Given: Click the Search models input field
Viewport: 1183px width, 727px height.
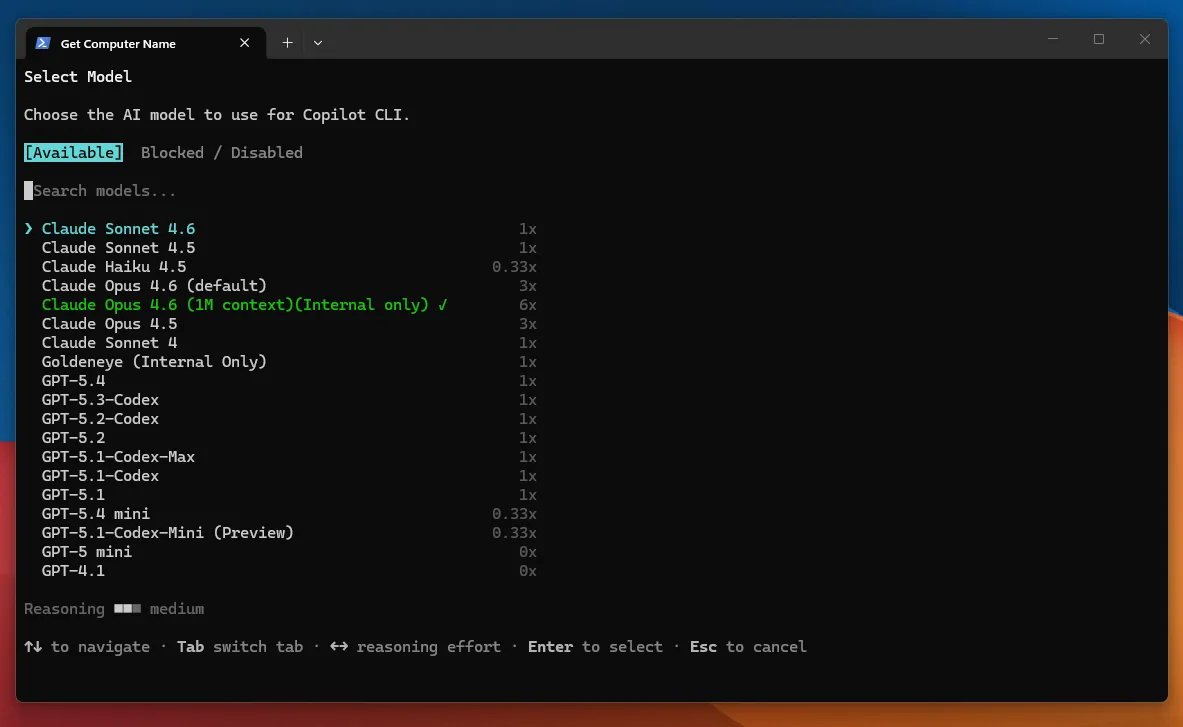Looking at the screenshot, I should (105, 191).
